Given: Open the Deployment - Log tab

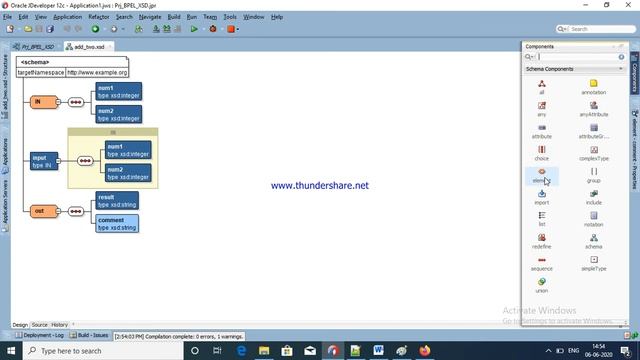Looking at the screenshot, I should (40, 335).
